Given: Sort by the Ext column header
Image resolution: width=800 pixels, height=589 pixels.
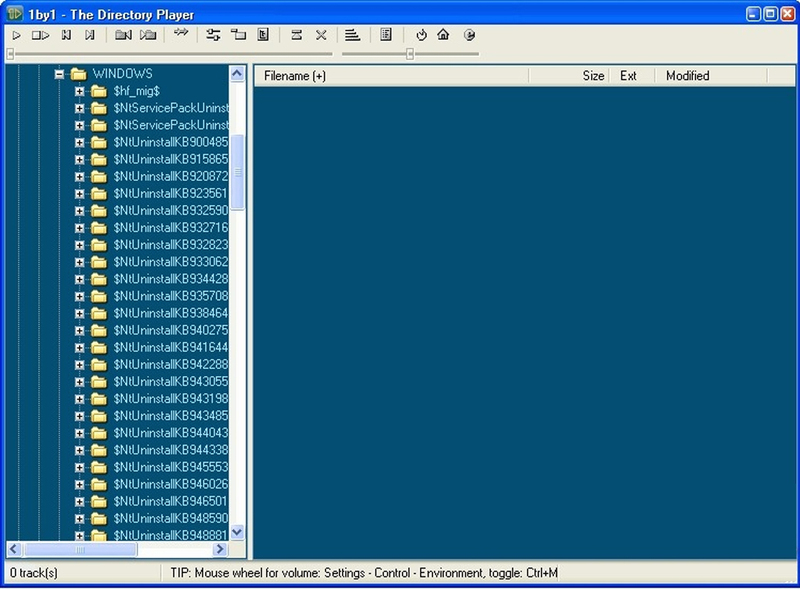Looking at the screenshot, I should [x=632, y=76].
